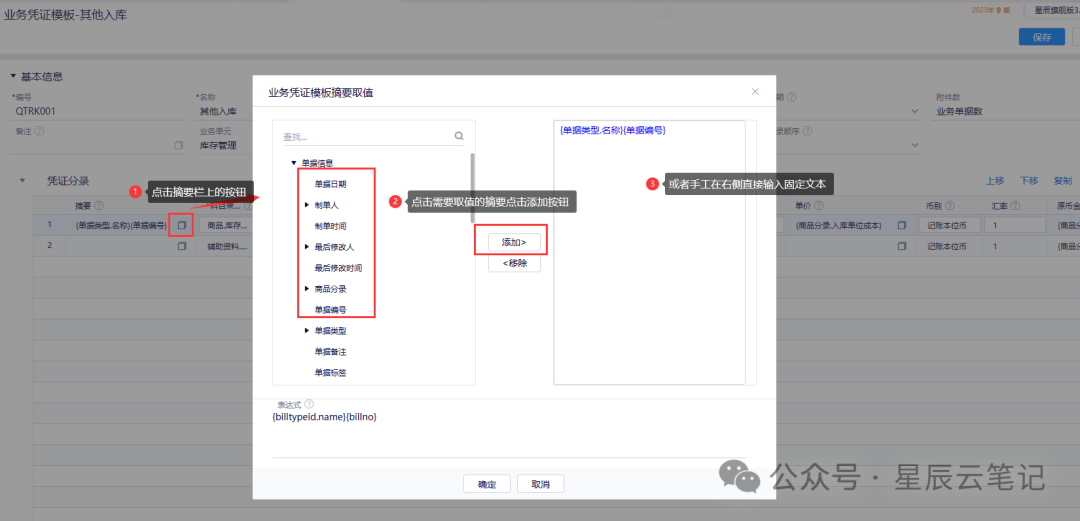Viewport: 1080px width, 521px height.
Task: Click the tree list vertical scrollbar
Action: coord(472,187)
